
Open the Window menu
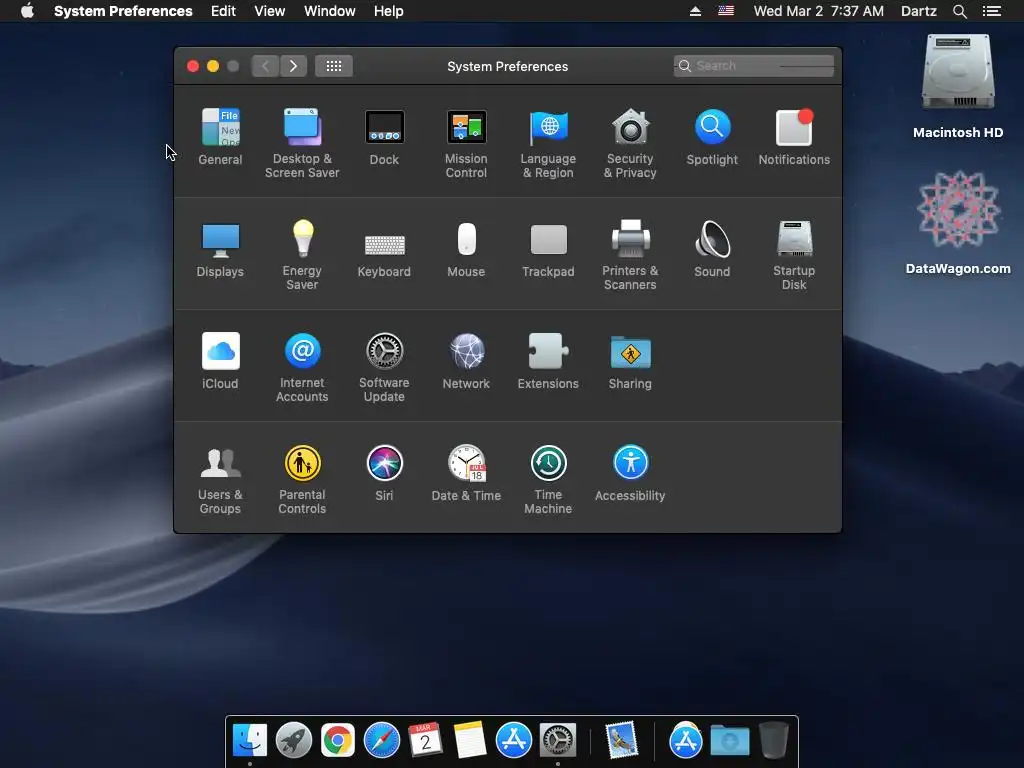[x=330, y=11]
